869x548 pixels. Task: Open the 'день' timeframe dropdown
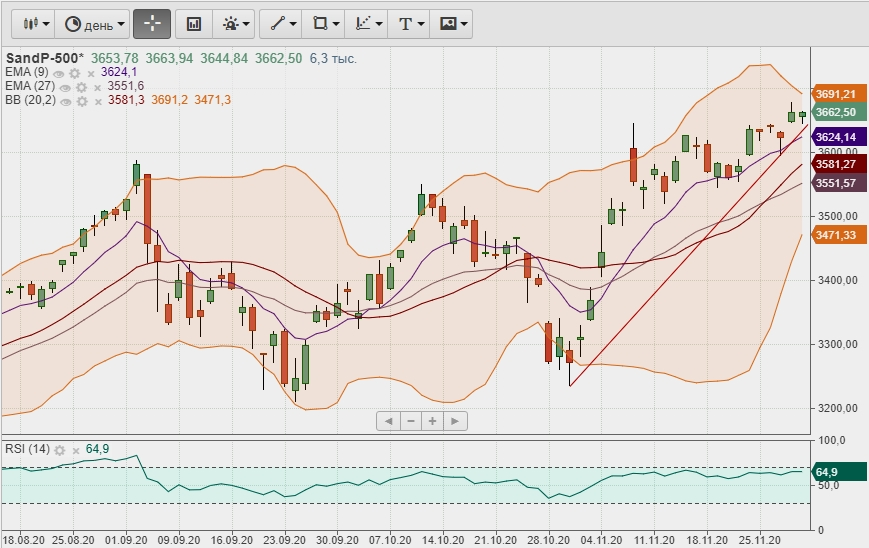point(95,23)
